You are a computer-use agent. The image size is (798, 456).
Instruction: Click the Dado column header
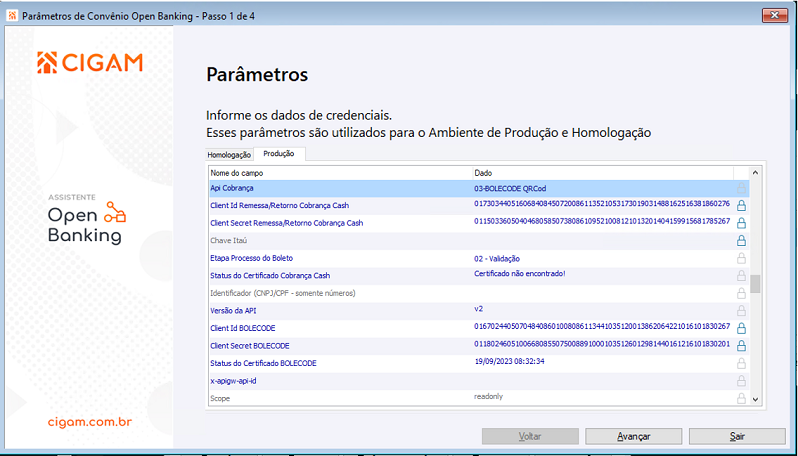[603, 173]
